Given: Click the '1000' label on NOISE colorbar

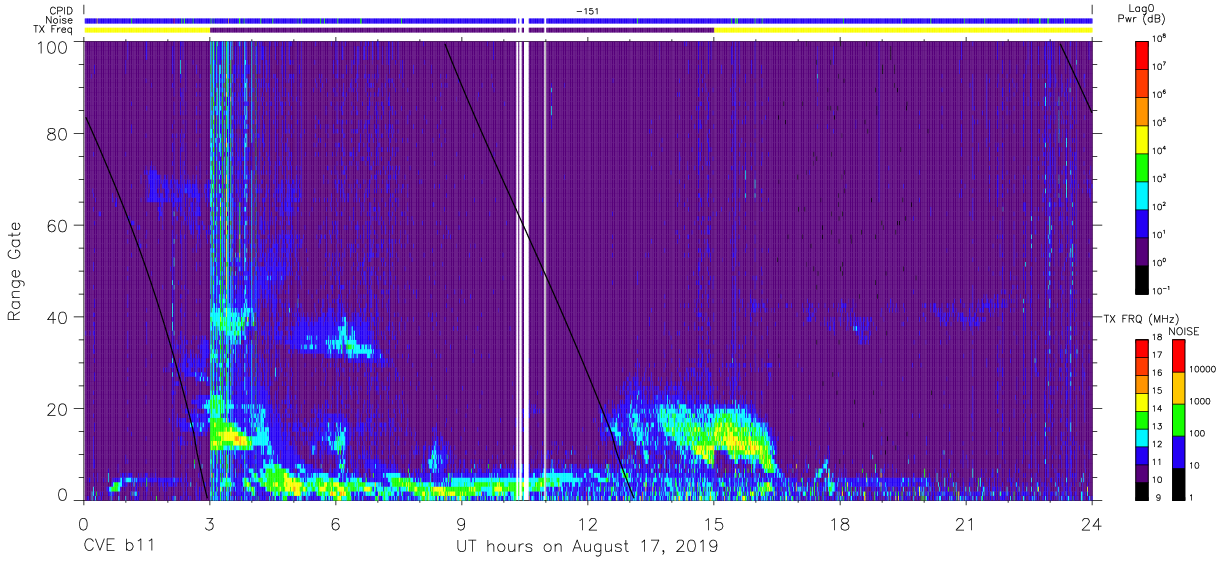Looking at the screenshot, I should pos(1201,401).
